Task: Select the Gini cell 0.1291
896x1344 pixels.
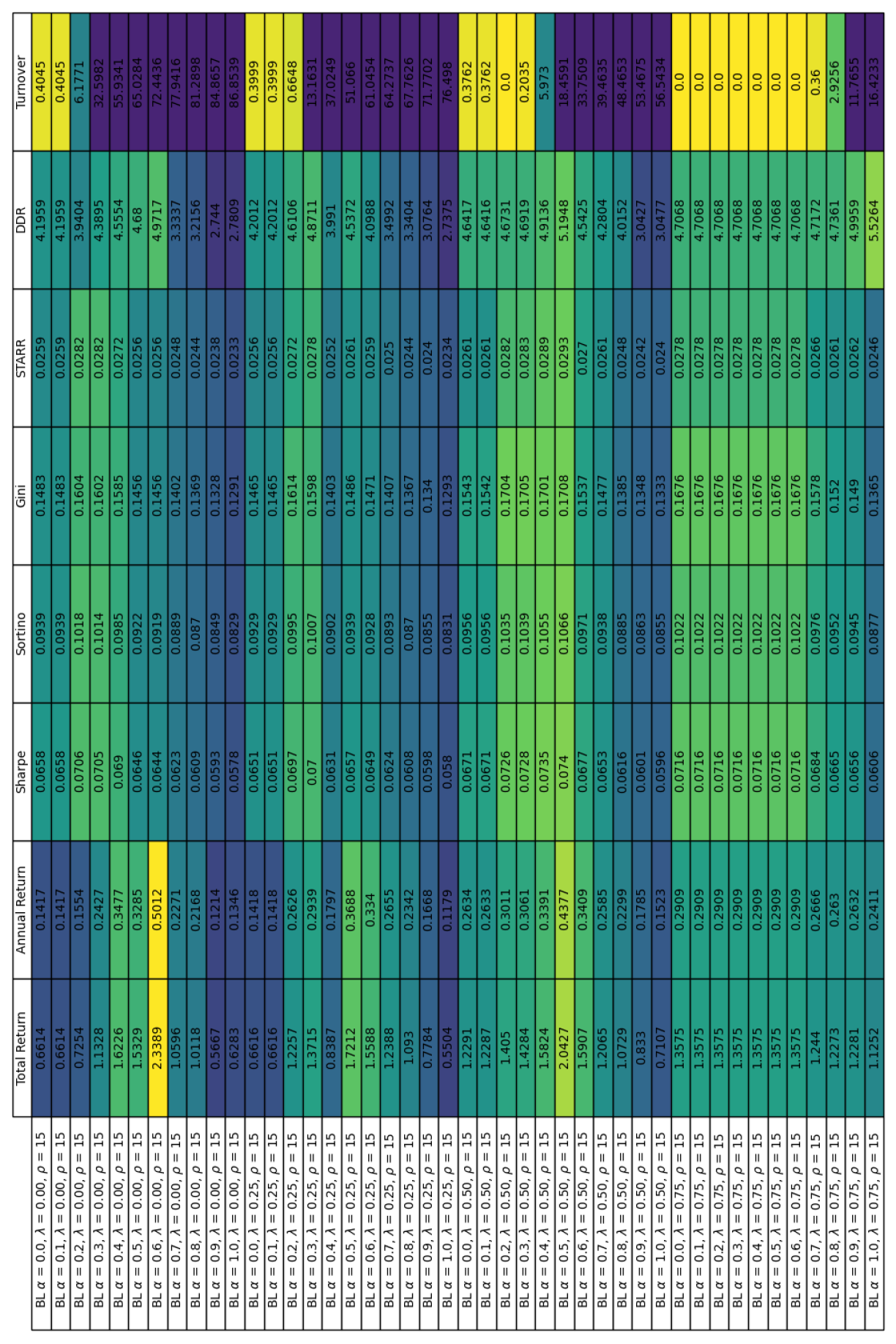Action: 235,496
